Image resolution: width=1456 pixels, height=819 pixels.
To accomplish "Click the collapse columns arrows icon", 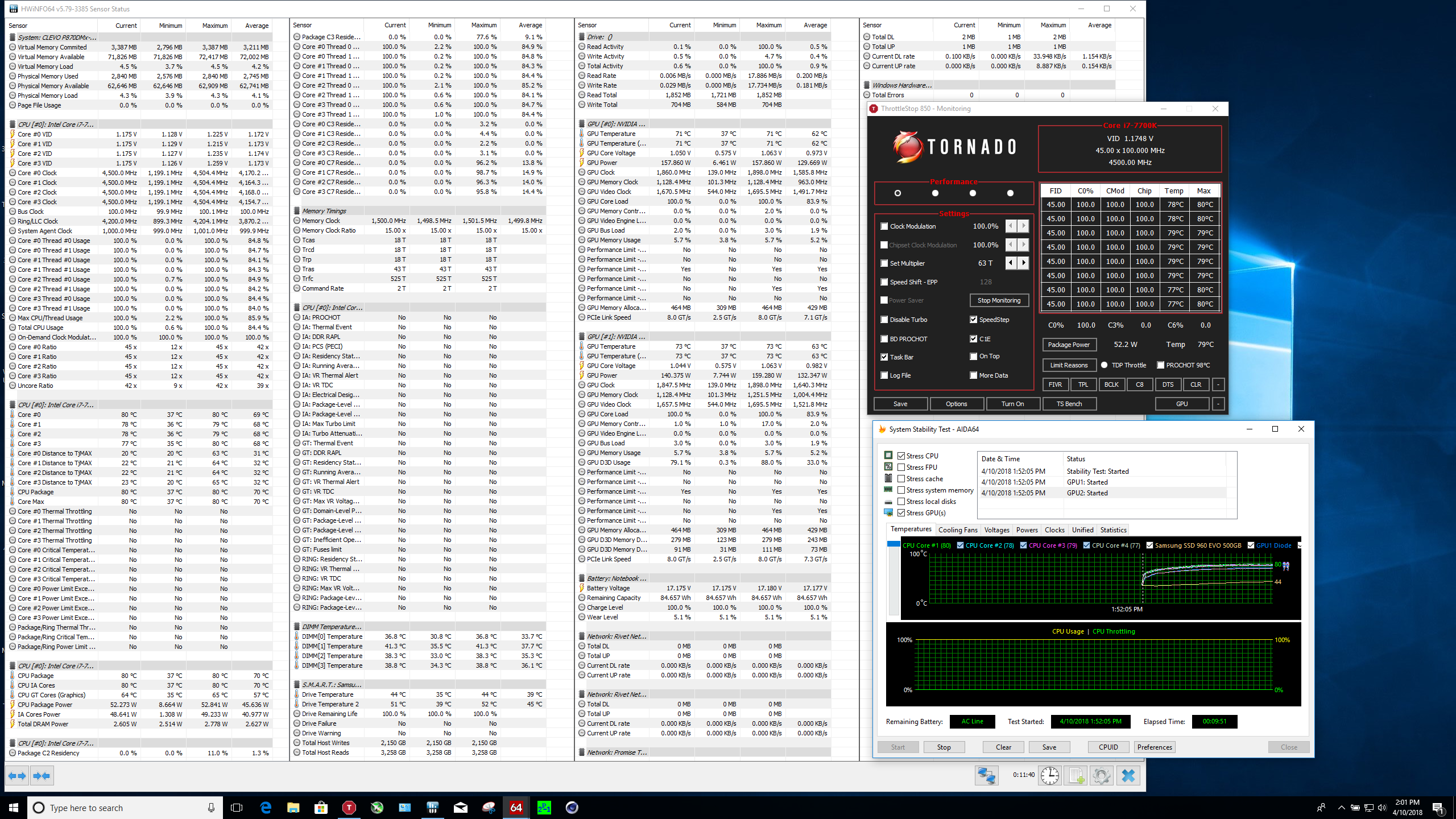I will tap(42, 776).
